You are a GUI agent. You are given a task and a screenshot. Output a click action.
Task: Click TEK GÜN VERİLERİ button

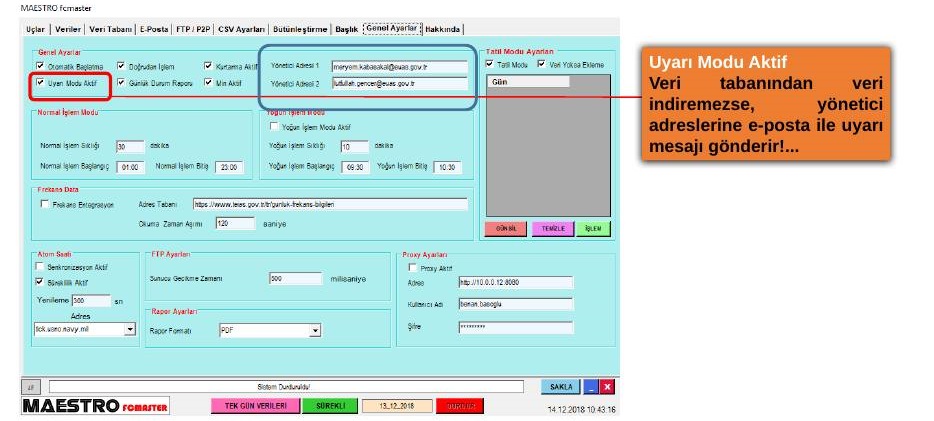254,406
